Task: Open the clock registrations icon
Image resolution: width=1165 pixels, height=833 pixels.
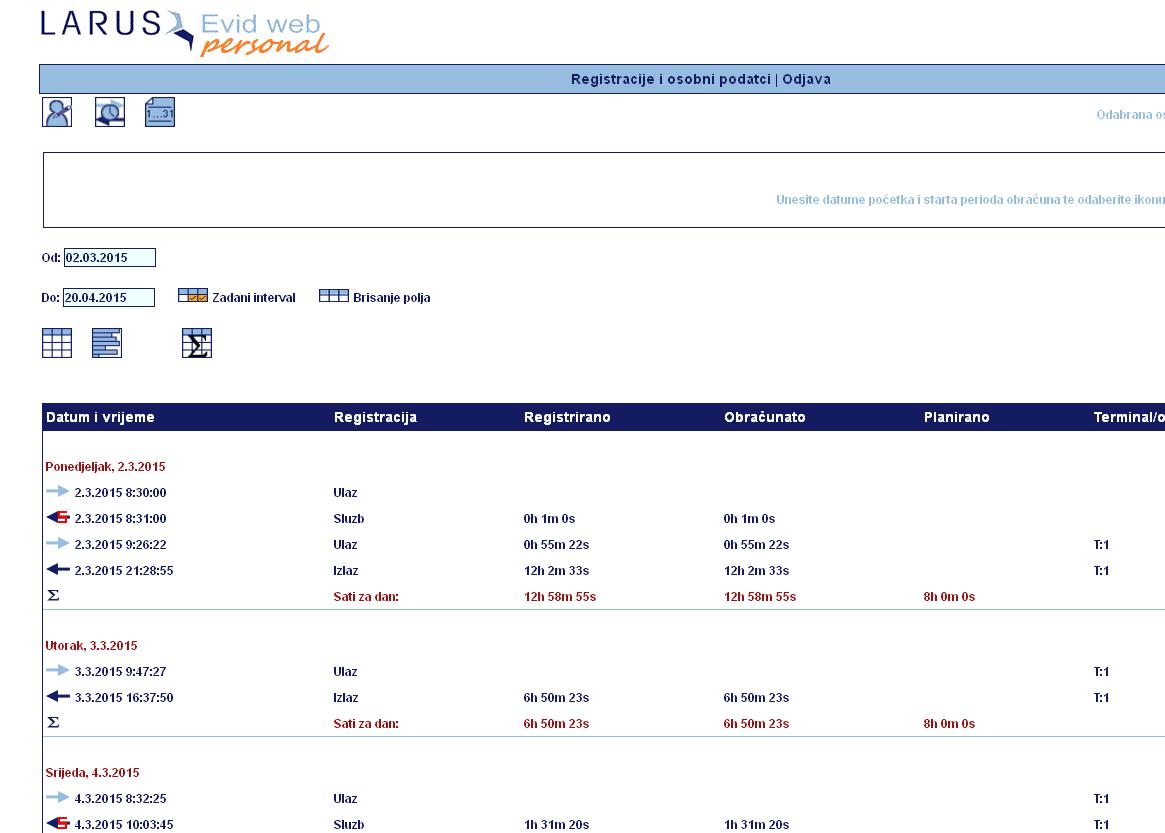Action: point(109,112)
